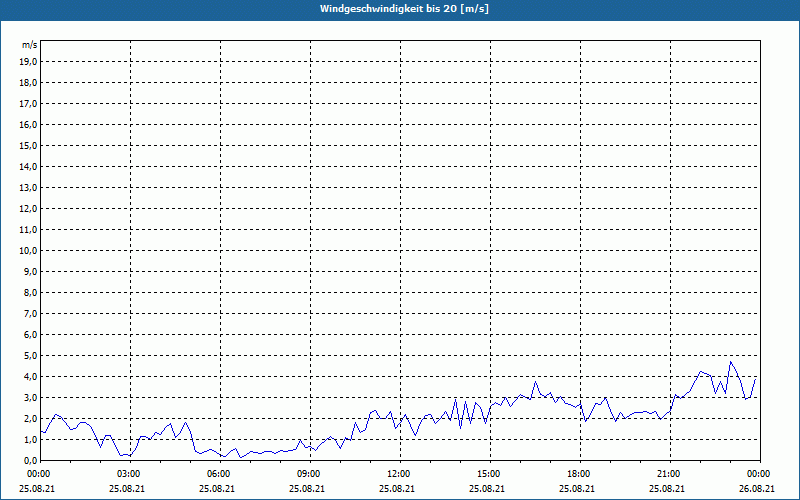Click the 0,0 y-axis label

[x=30, y=460]
